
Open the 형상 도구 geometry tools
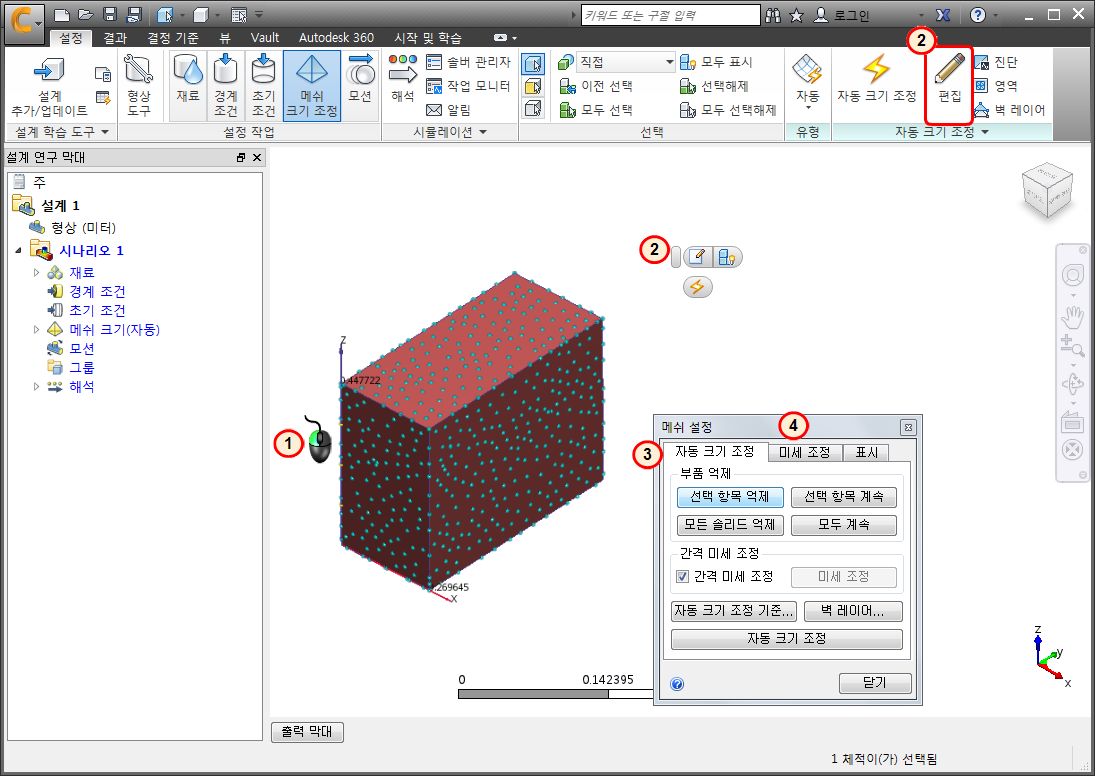138,85
